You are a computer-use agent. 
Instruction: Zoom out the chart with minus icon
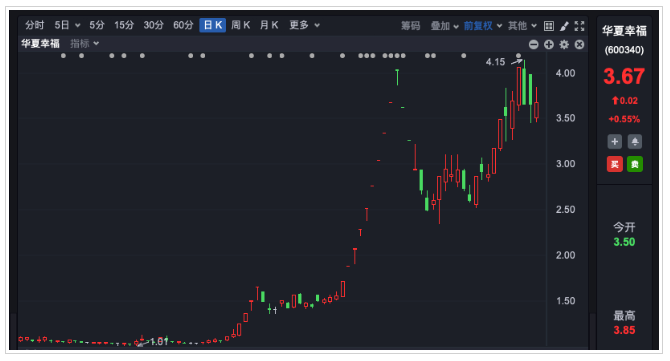coord(533,44)
